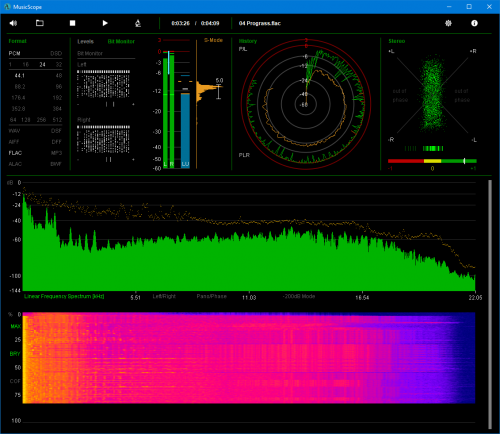Open the info icon
Viewport: 500px width, 434px height.
point(474,23)
